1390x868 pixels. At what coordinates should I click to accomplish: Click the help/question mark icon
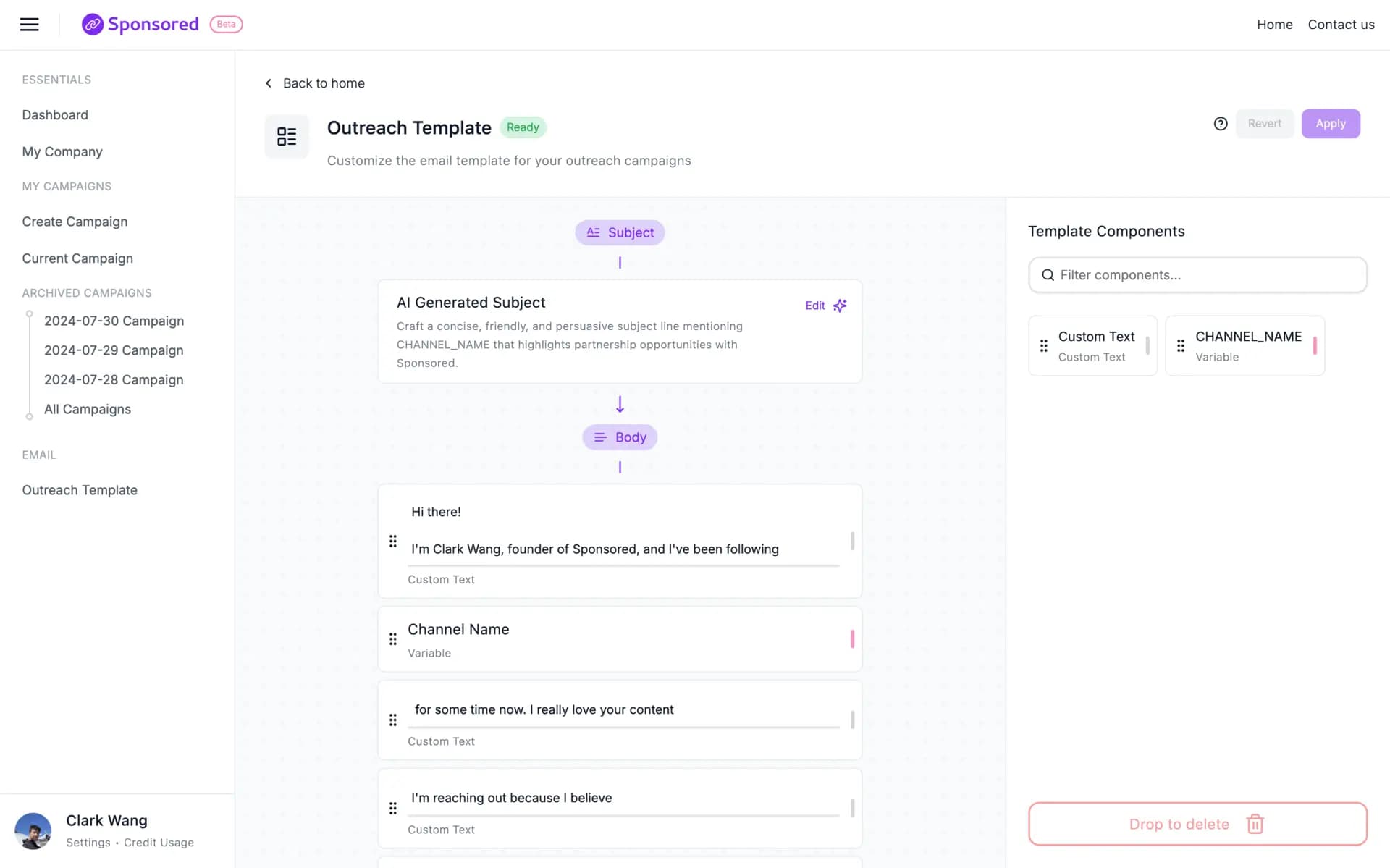click(1220, 123)
